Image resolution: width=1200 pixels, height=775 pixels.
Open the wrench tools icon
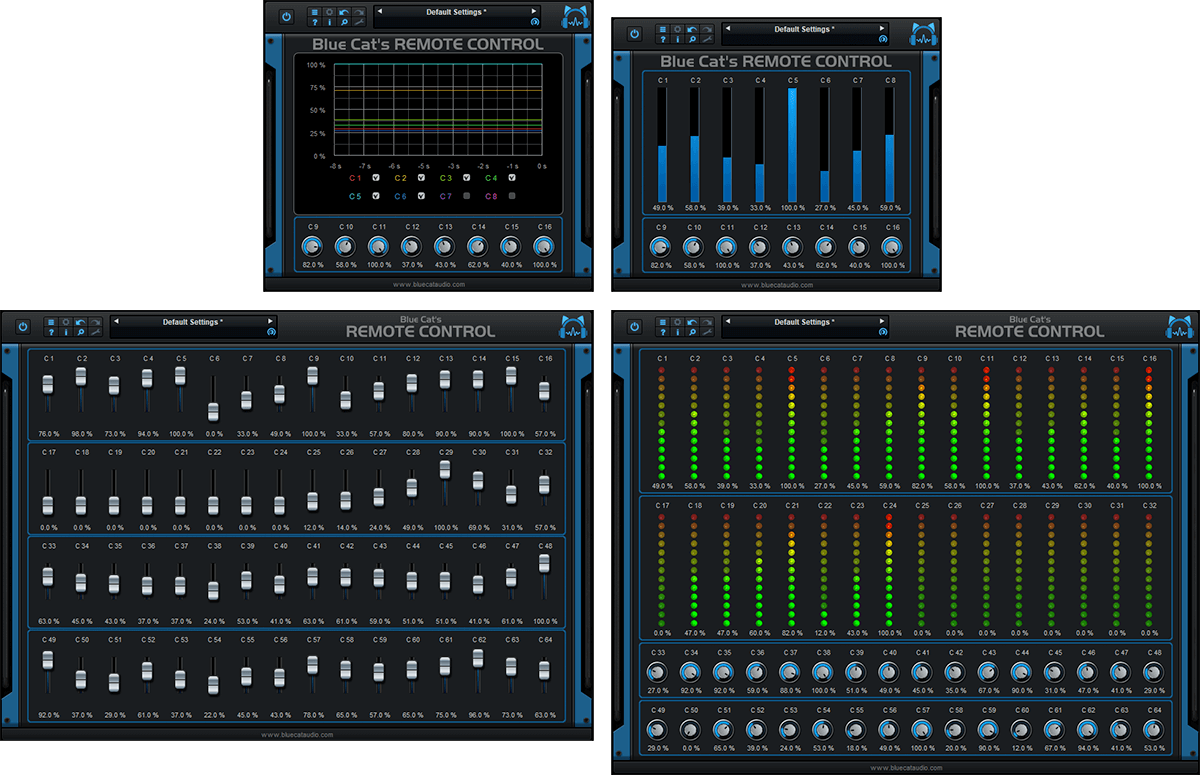click(359, 22)
